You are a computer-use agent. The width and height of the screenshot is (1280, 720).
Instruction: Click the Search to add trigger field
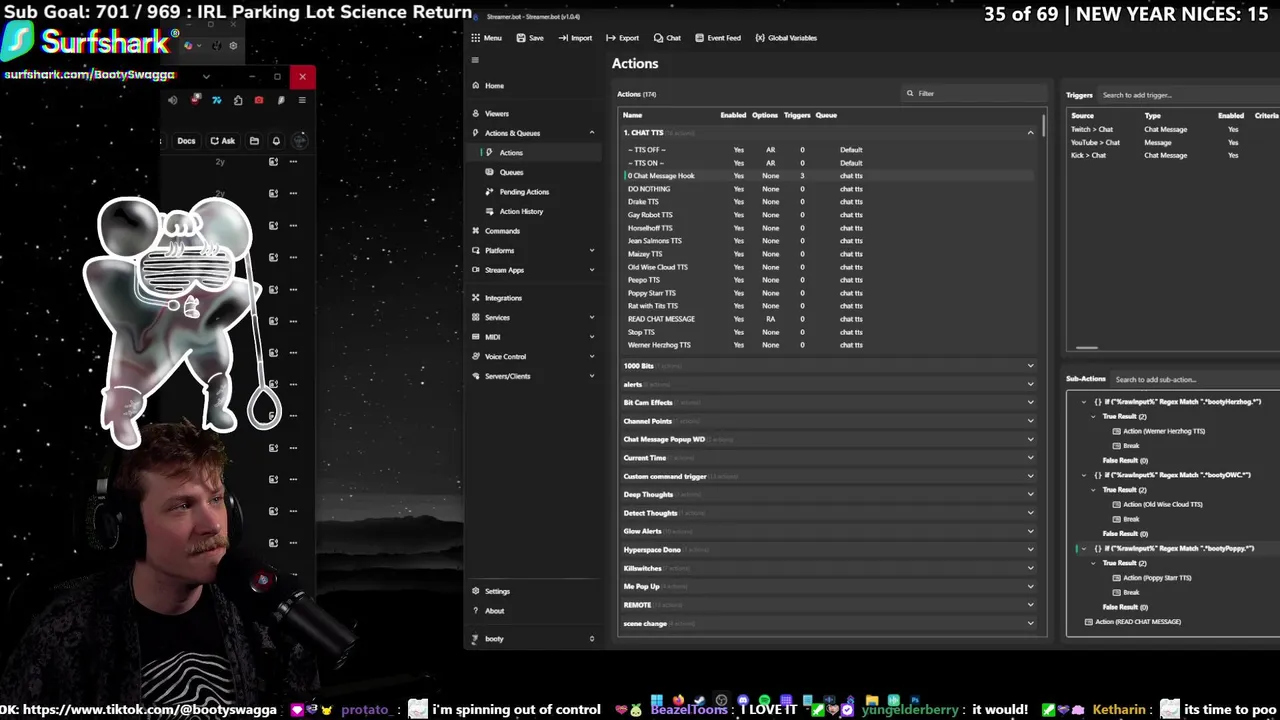(x=1188, y=95)
